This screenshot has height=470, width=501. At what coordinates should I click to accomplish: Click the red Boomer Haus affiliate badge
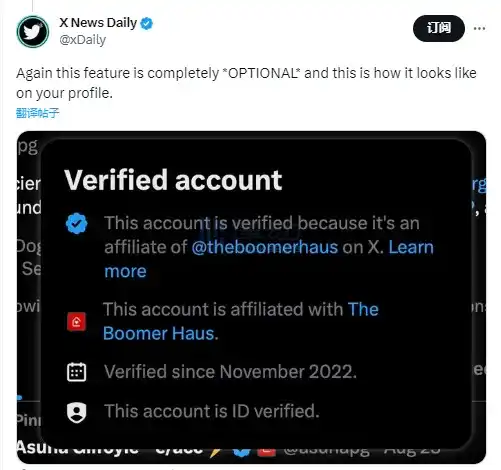(76, 322)
